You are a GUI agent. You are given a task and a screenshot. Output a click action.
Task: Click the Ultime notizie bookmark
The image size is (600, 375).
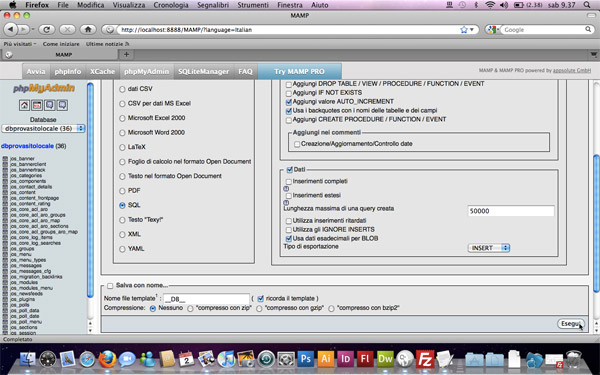pyautogui.click(x=108, y=44)
